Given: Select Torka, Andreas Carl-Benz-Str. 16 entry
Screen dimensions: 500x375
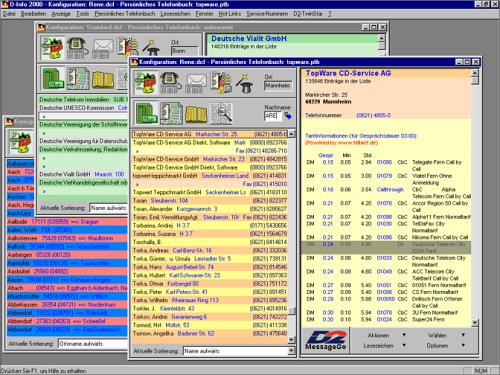Looking at the screenshot, I should point(210,250).
